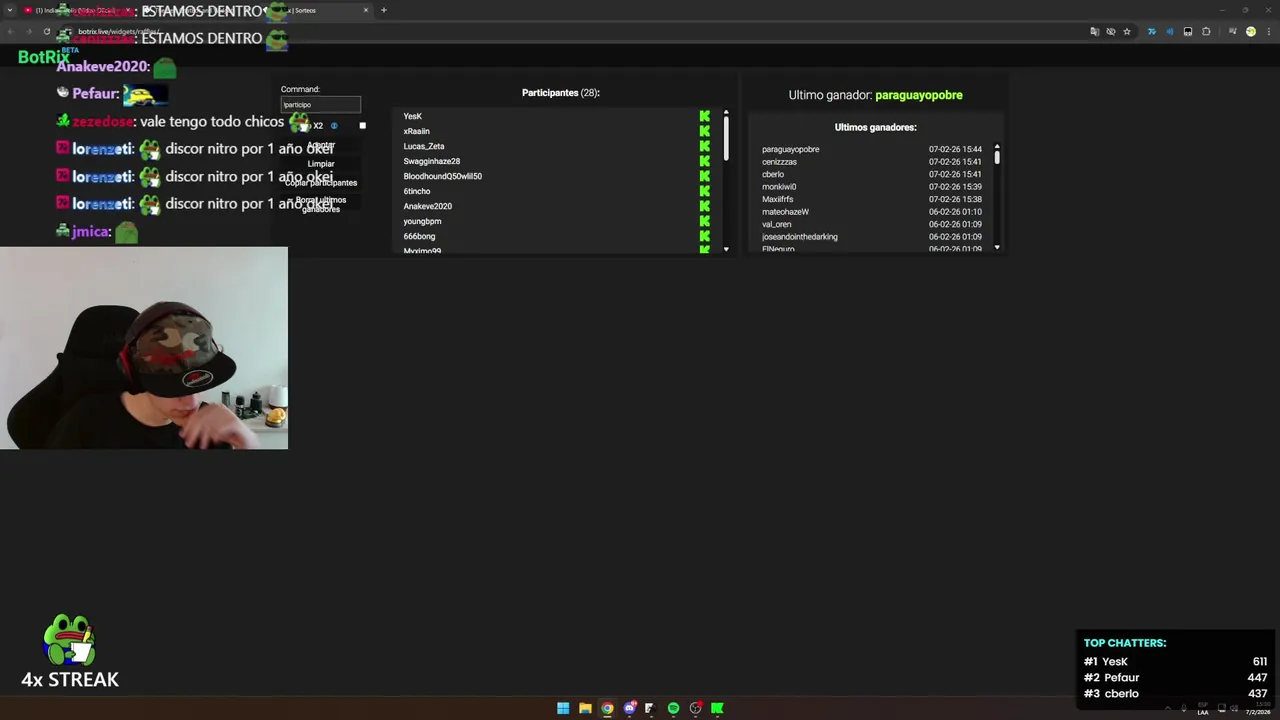
Task: Click winner monkiwi0 in the list
Action: (779, 187)
